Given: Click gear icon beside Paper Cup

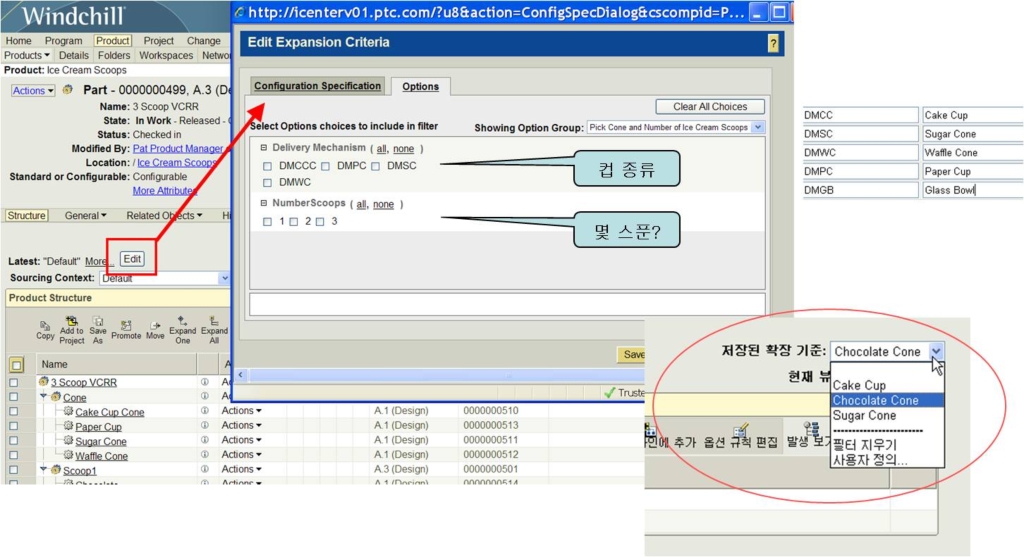Looking at the screenshot, I should (68, 426).
